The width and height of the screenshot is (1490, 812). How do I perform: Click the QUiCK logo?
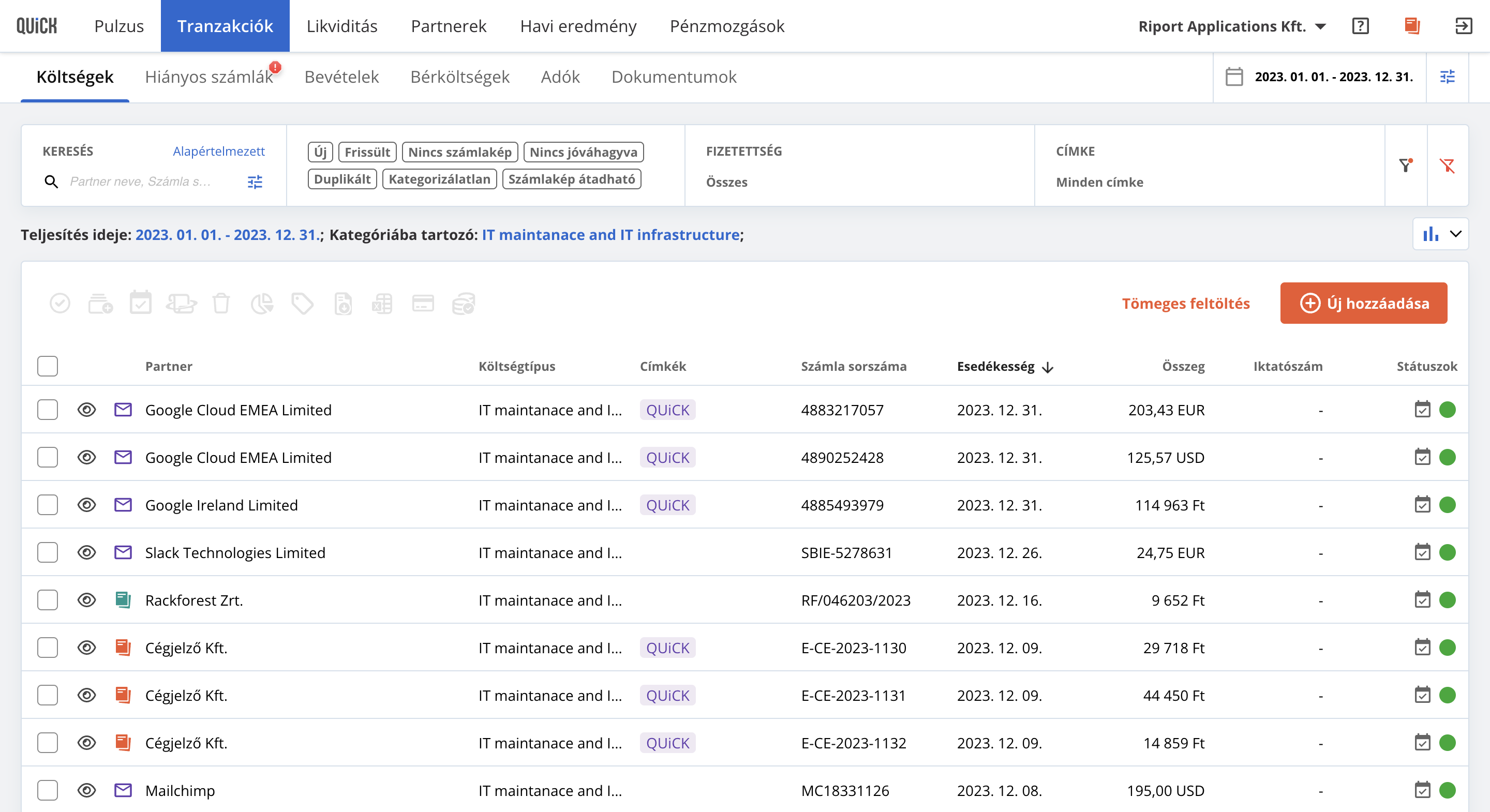(36, 26)
